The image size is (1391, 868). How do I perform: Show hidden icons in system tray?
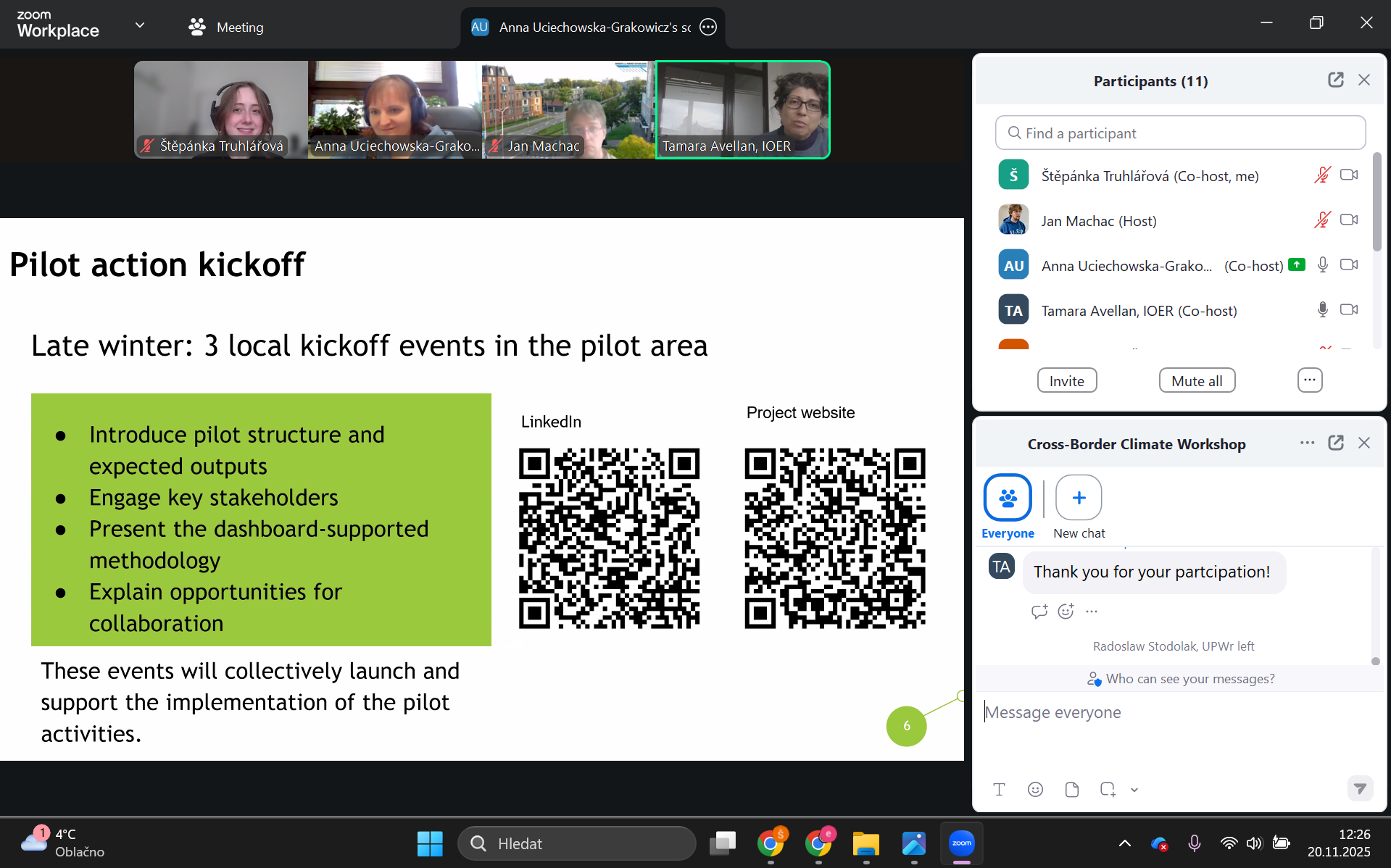coord(1124,843)
